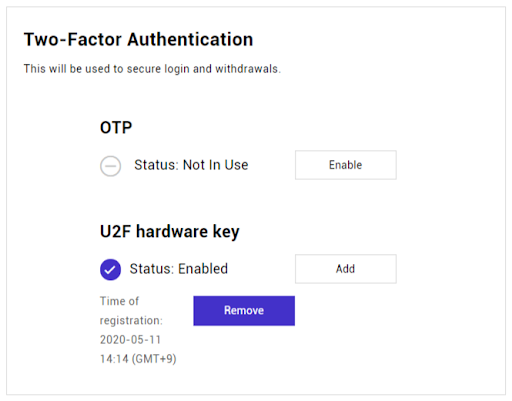The image size is (512, 401).
Task: Enable OTP authentication
Action: 346,165
